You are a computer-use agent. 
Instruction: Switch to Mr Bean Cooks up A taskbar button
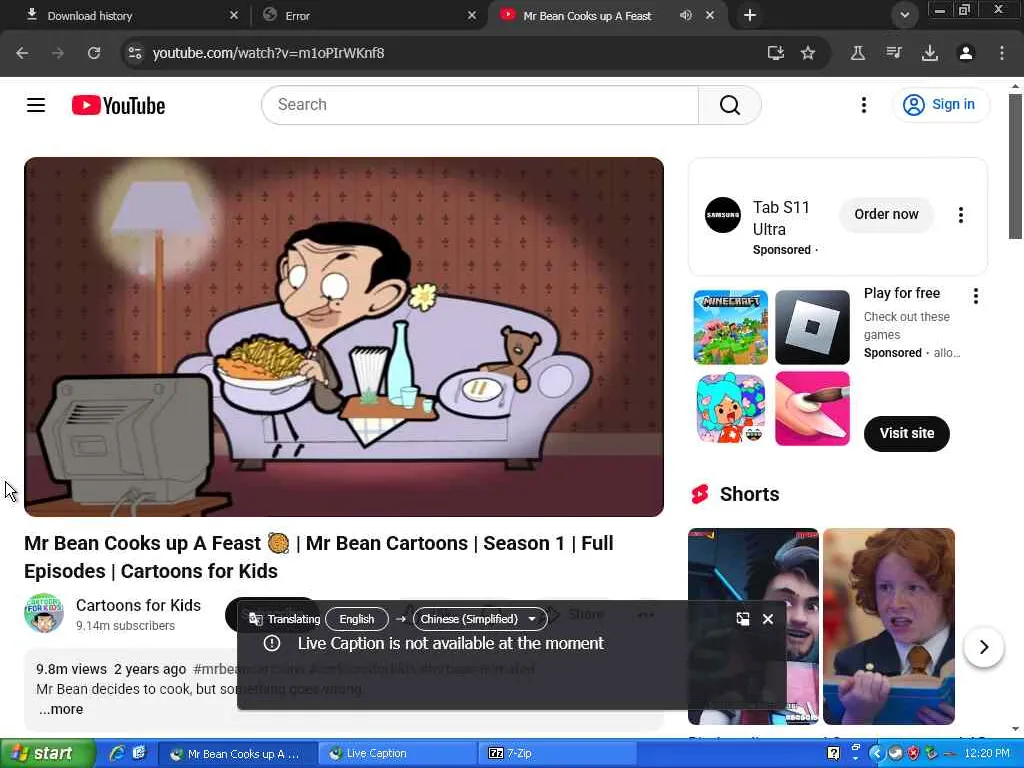238,754
